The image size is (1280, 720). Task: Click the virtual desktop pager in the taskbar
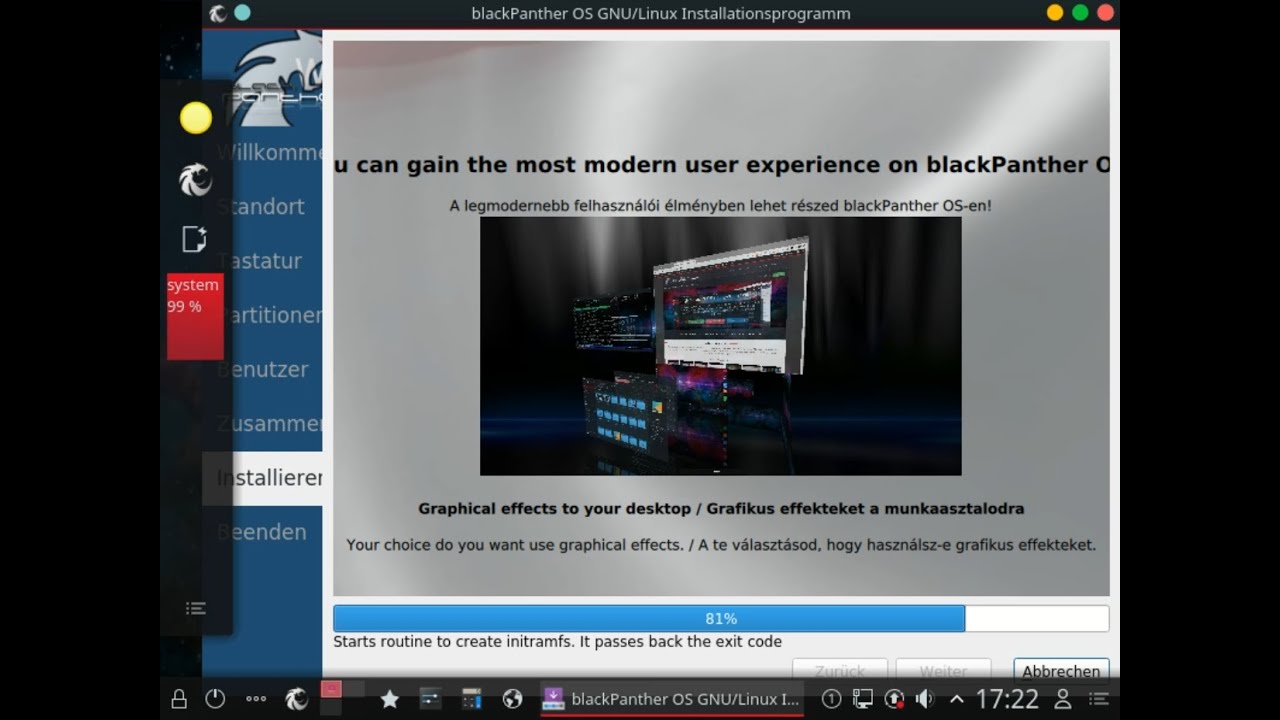point(342,698)
